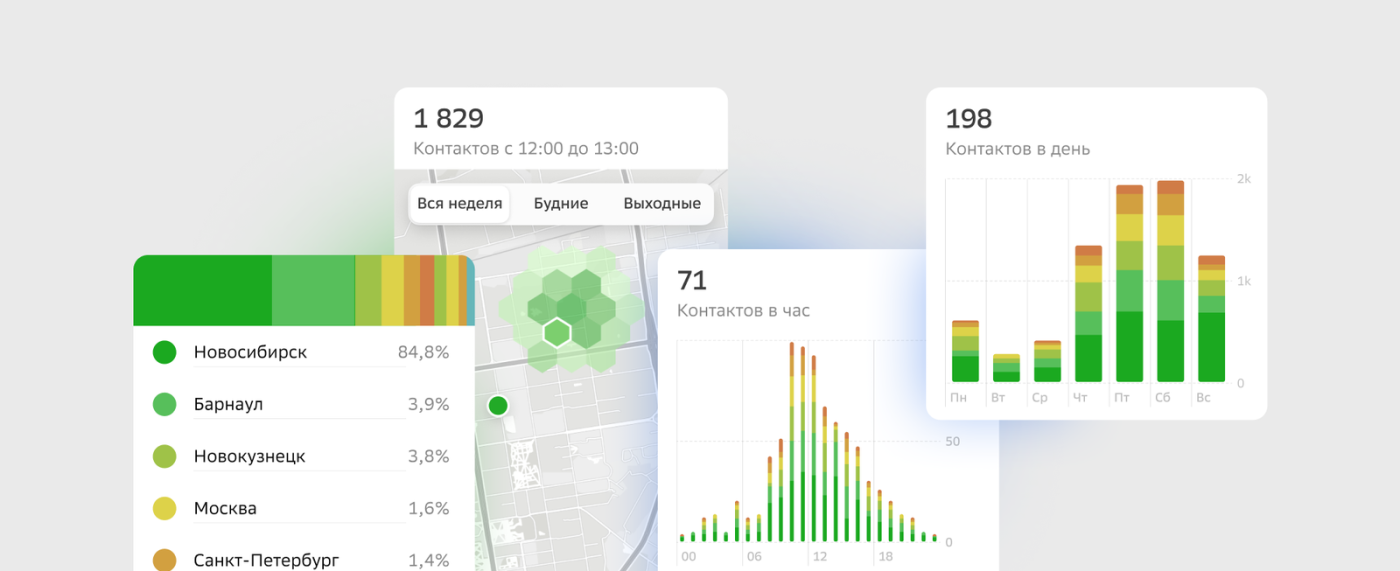
Task: Click the Sunday (Вс) bar in chart
Action: 1211,319
